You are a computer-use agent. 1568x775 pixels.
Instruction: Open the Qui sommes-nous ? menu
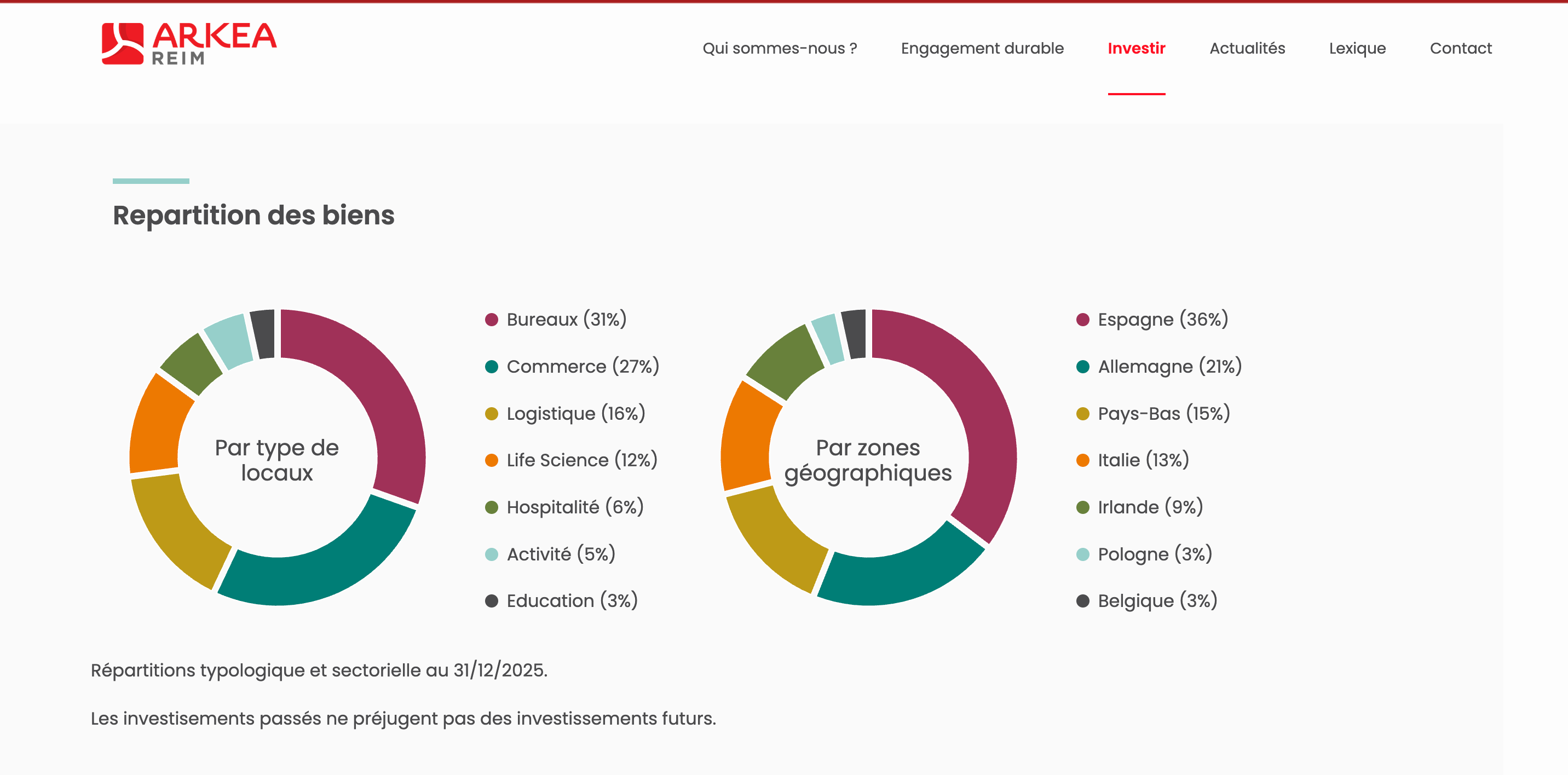pos(779,48)
